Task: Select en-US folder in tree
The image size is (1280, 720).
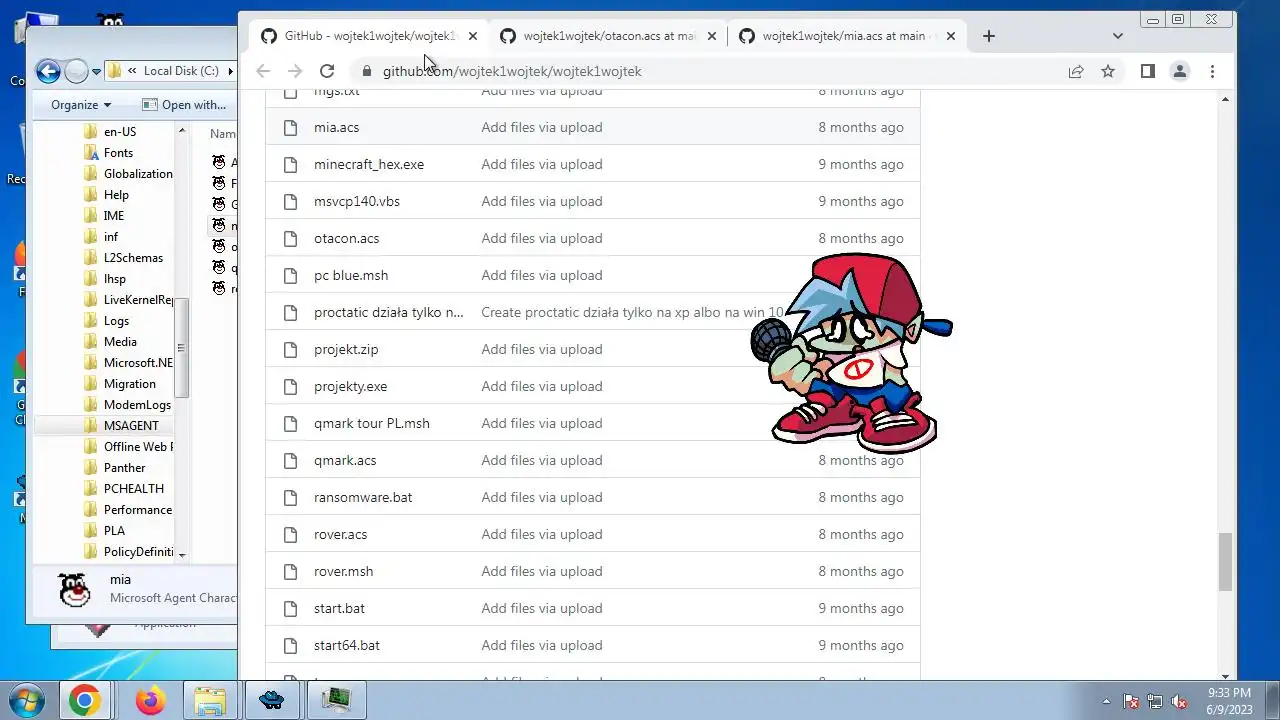Action: 120,131
